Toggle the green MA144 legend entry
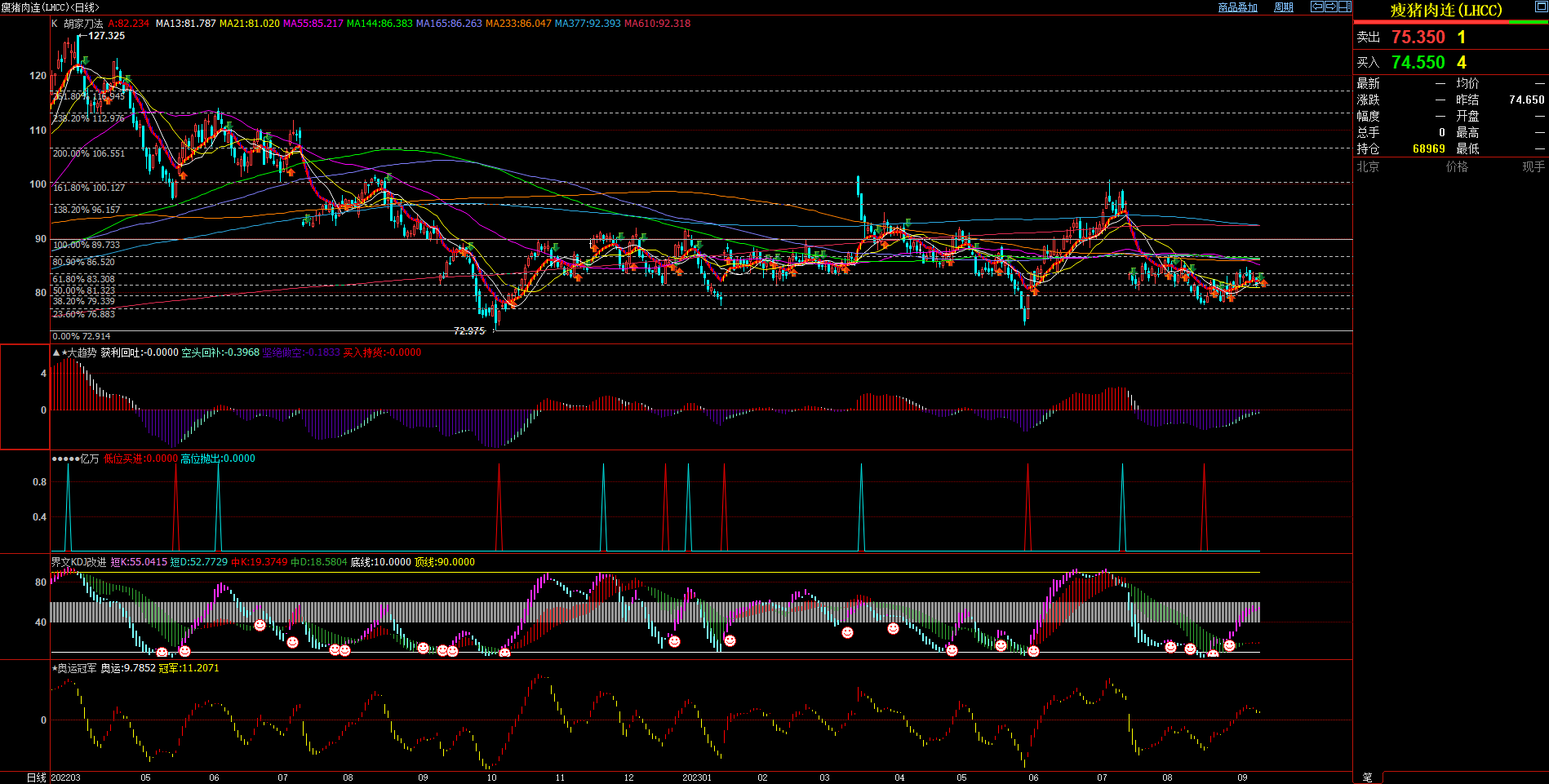This screenshot has height=784, width=1549. pyautogui.click(x=379, y=24)
